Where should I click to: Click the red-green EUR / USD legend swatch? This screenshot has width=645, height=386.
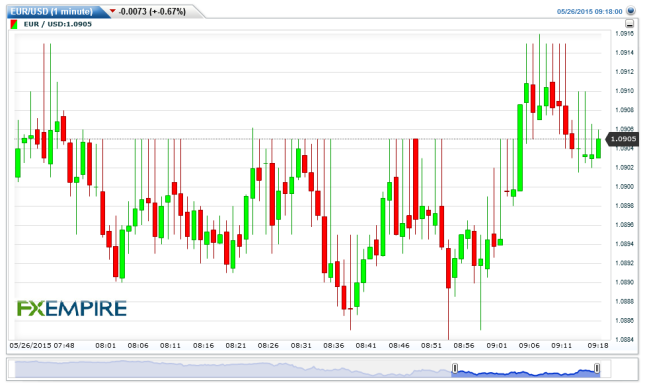pos(14,24)
